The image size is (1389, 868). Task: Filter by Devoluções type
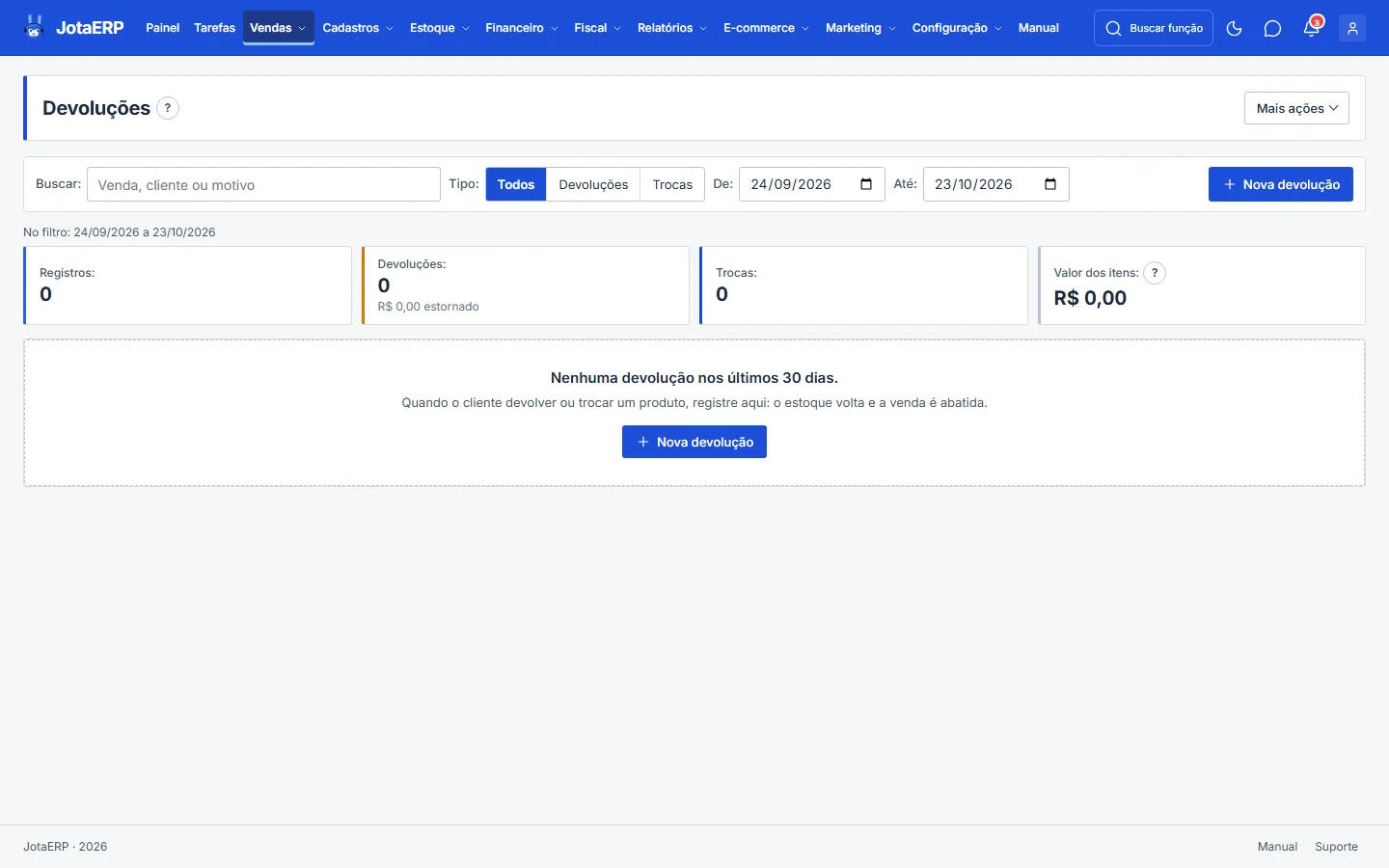click(593, 184)
